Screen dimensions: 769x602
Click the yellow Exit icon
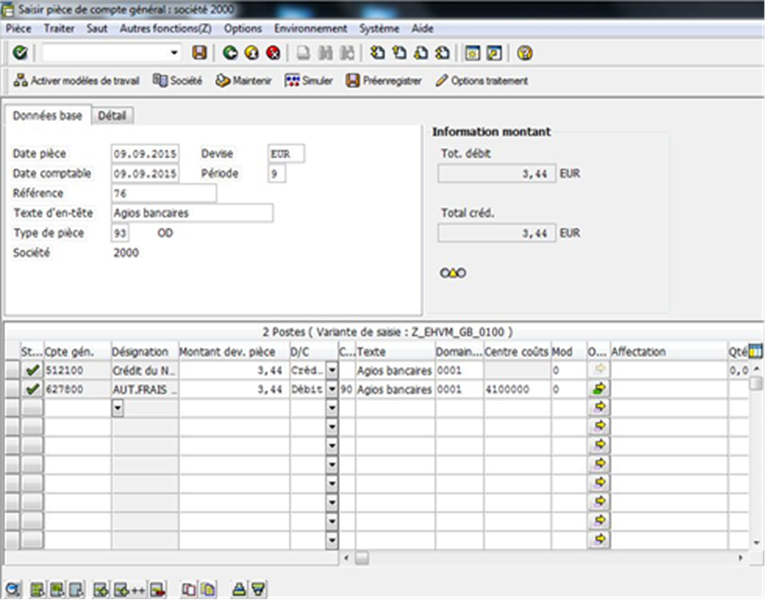coord(252,52)
